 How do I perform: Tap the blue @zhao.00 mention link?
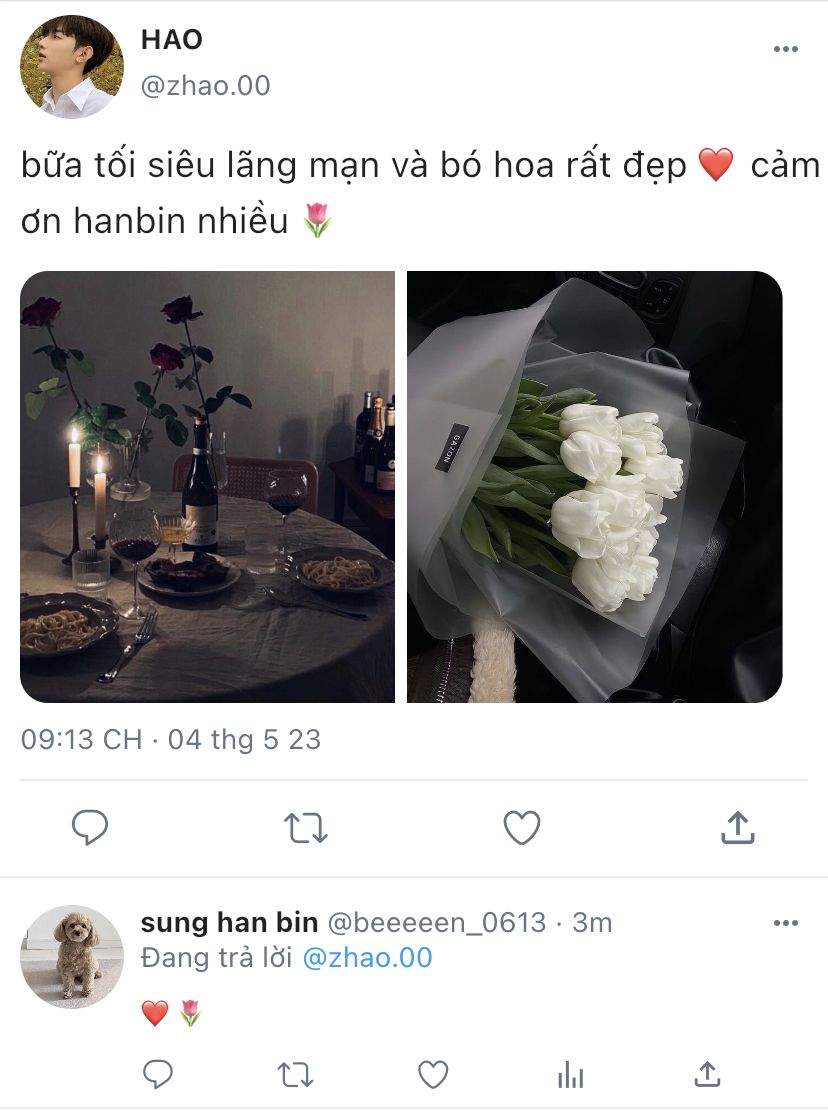tap(367, 957)
